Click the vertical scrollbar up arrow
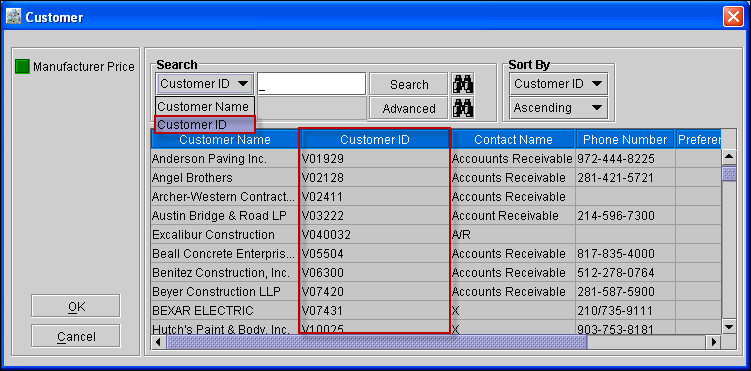Image resolution: width=751 pixels, height=371 pixels. [x=728, y=157]
